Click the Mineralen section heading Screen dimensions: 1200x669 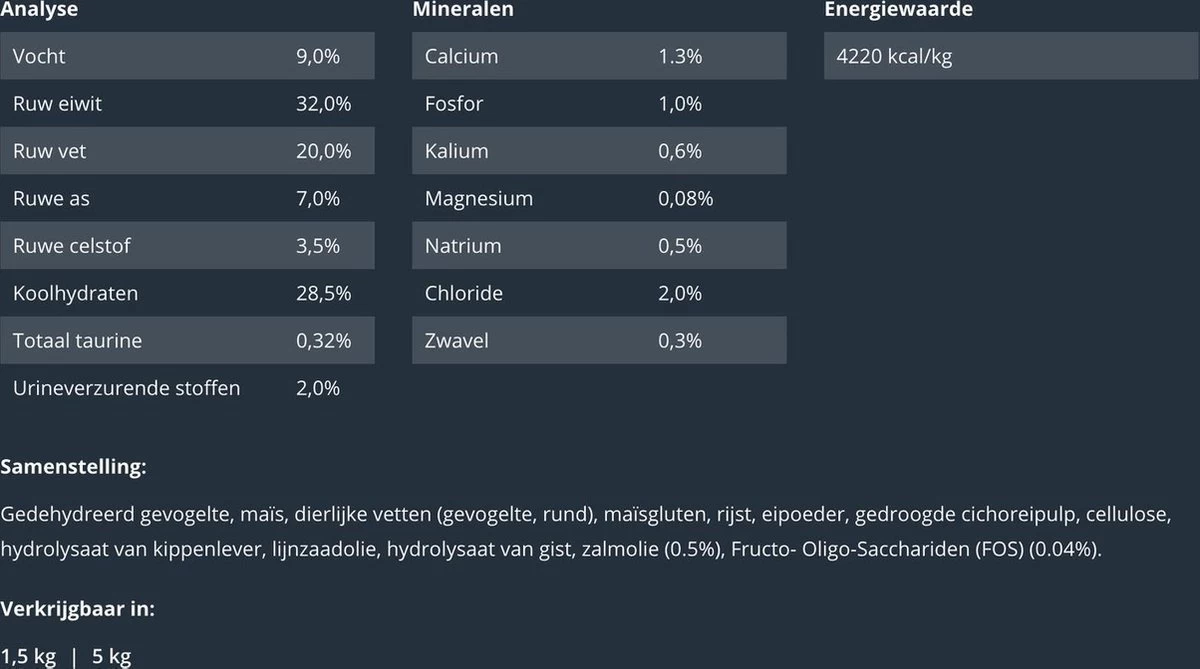(463, 10)
